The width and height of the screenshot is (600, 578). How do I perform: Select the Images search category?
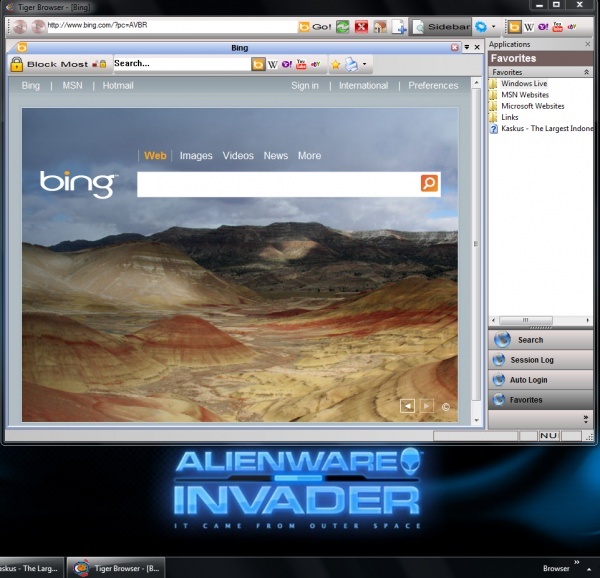point(196,156)
